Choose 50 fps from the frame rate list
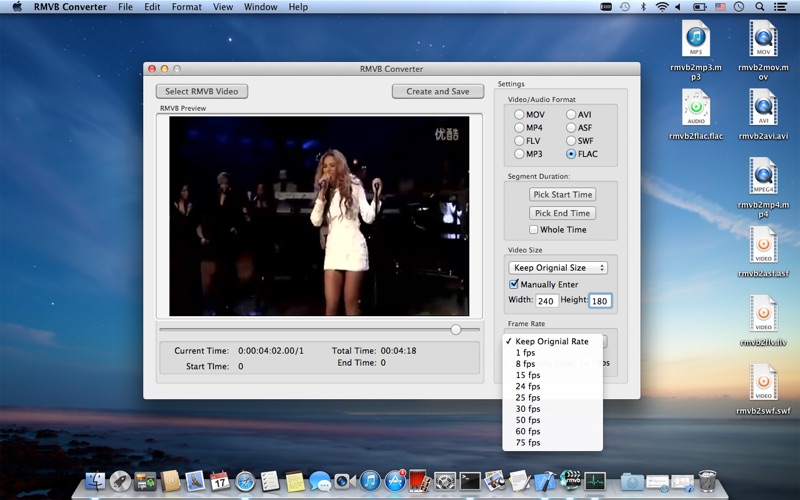The image size is (800, 500). [x=553, y=420]
